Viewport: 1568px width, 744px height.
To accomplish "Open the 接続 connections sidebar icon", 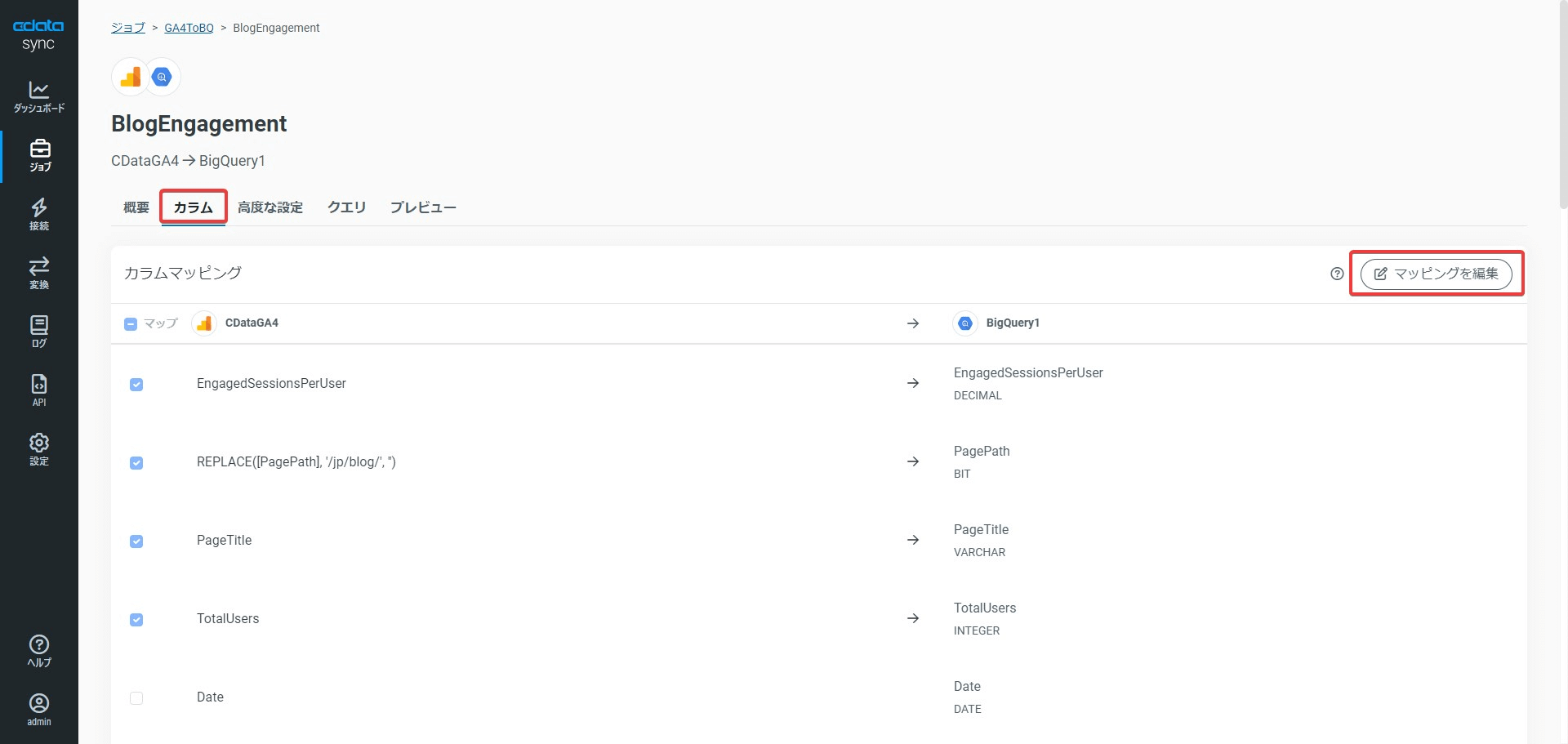I will tap(39, 214).
